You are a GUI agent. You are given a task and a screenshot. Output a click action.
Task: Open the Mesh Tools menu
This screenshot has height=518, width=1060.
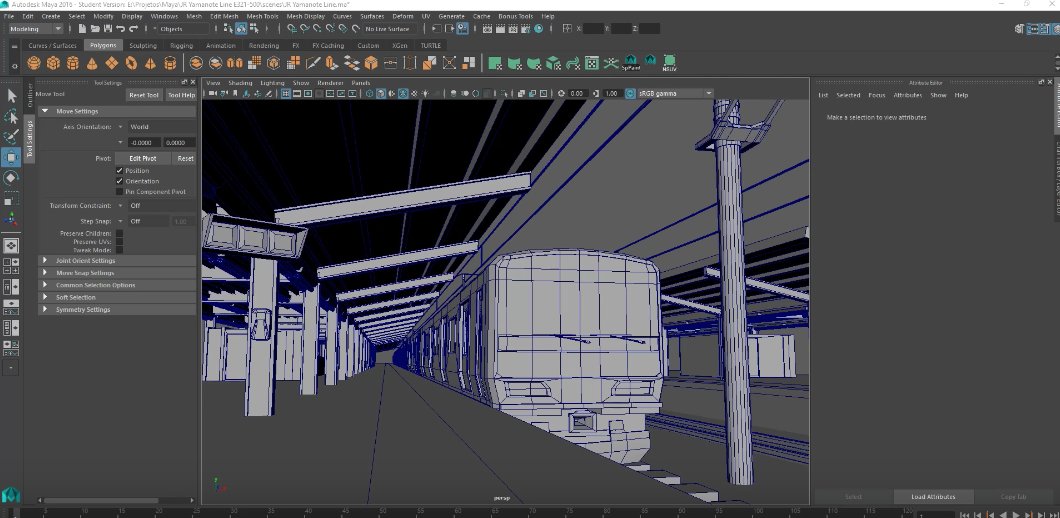pos(262,16)
